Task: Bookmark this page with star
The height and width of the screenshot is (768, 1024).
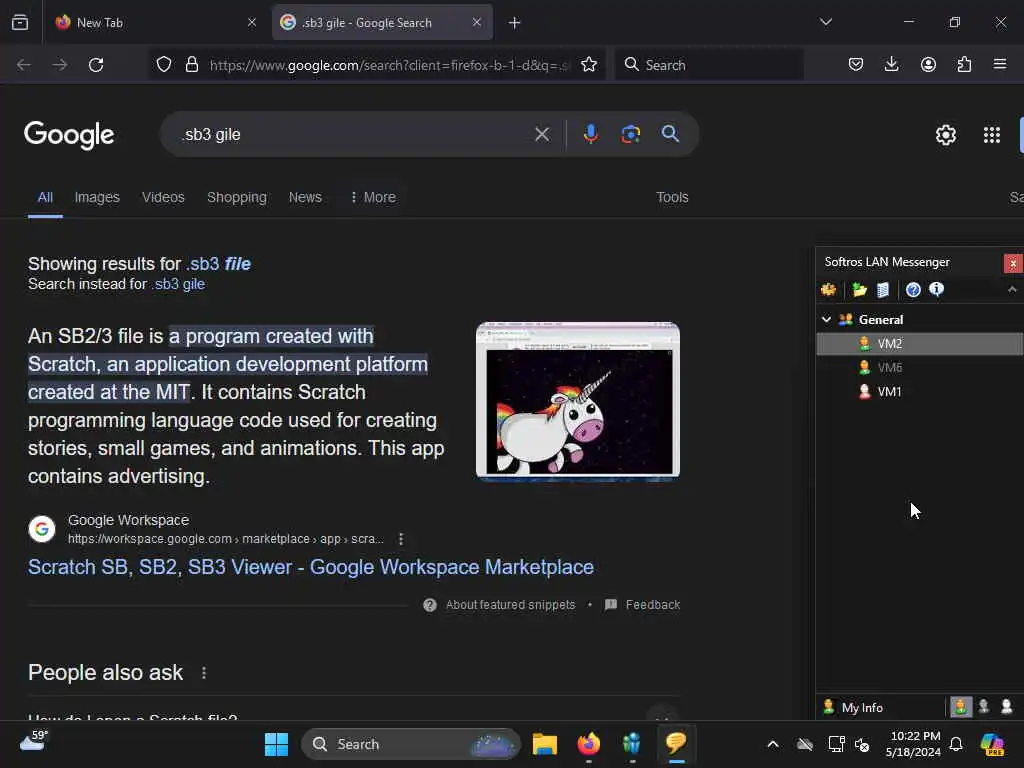Action: pyautogui.click(x=588, y=65)
